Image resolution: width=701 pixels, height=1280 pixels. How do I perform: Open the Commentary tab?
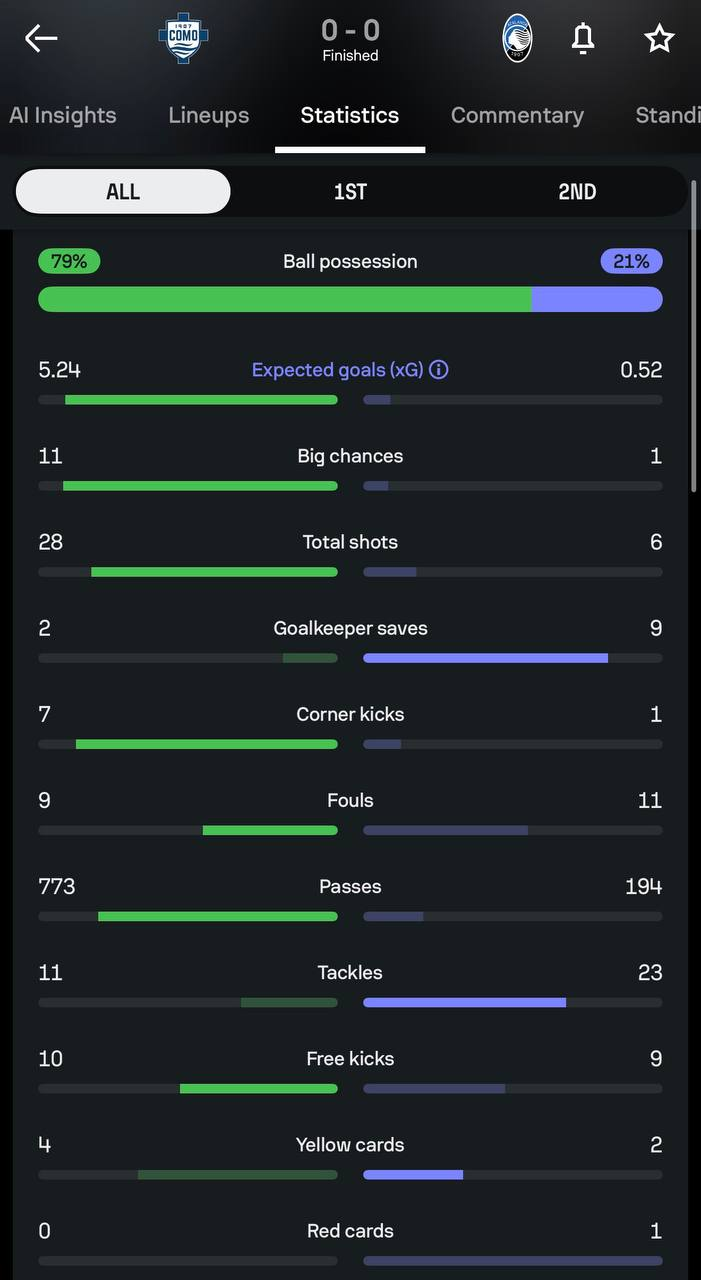517,115
